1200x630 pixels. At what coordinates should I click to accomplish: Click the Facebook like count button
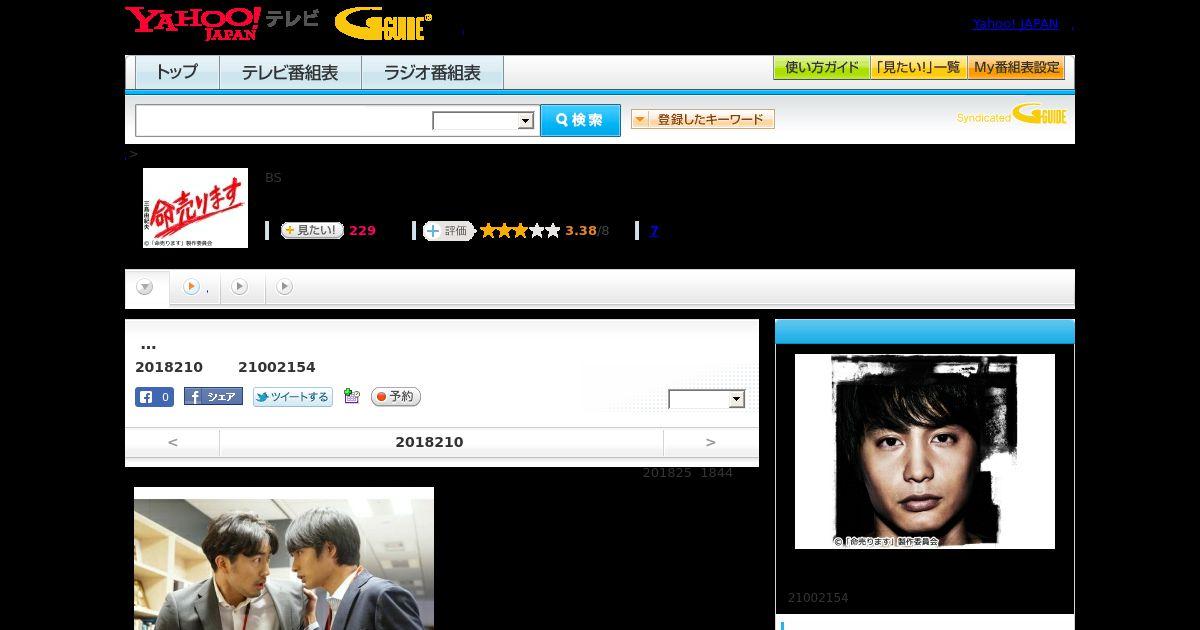coord(155,397)
